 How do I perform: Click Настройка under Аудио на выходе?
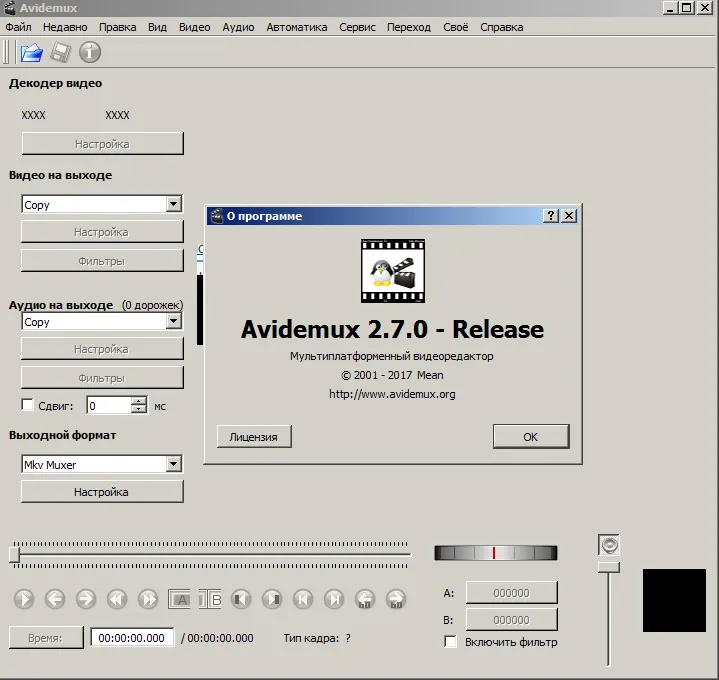(x=102, y=349)
